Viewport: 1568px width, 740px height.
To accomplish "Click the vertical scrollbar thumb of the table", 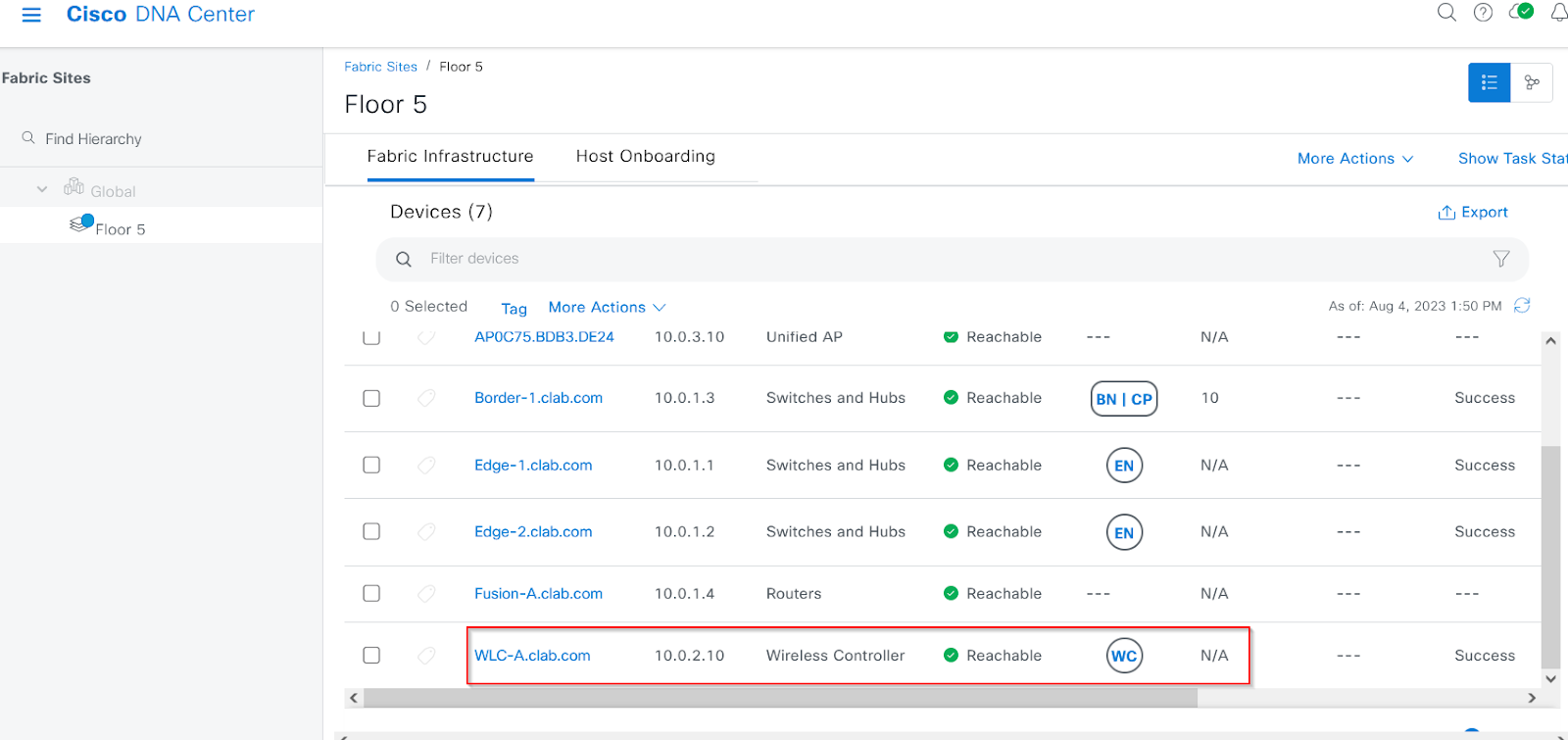I will (1550, 557).
